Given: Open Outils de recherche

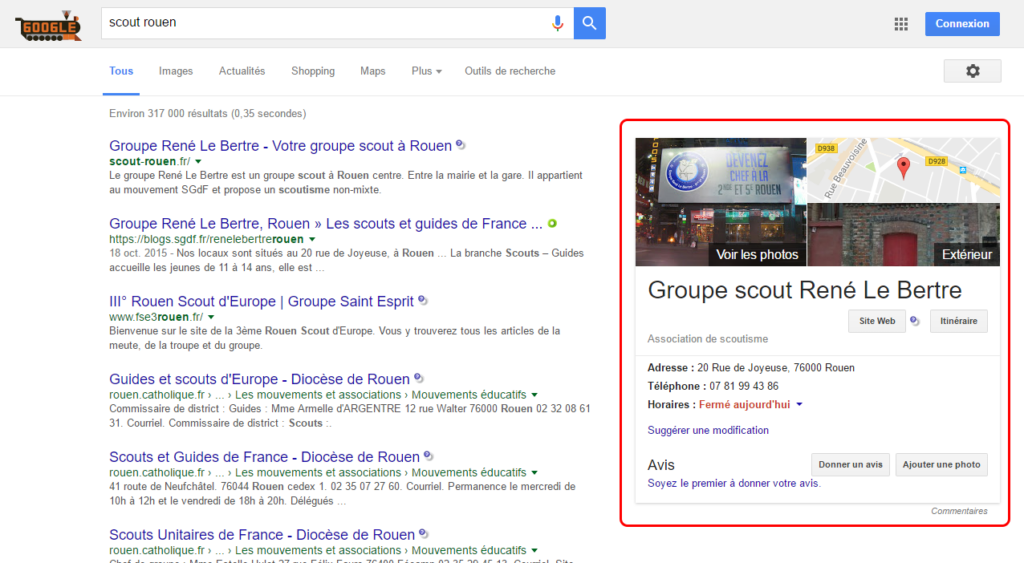Looking at the screenshot, I should [510, 71].
